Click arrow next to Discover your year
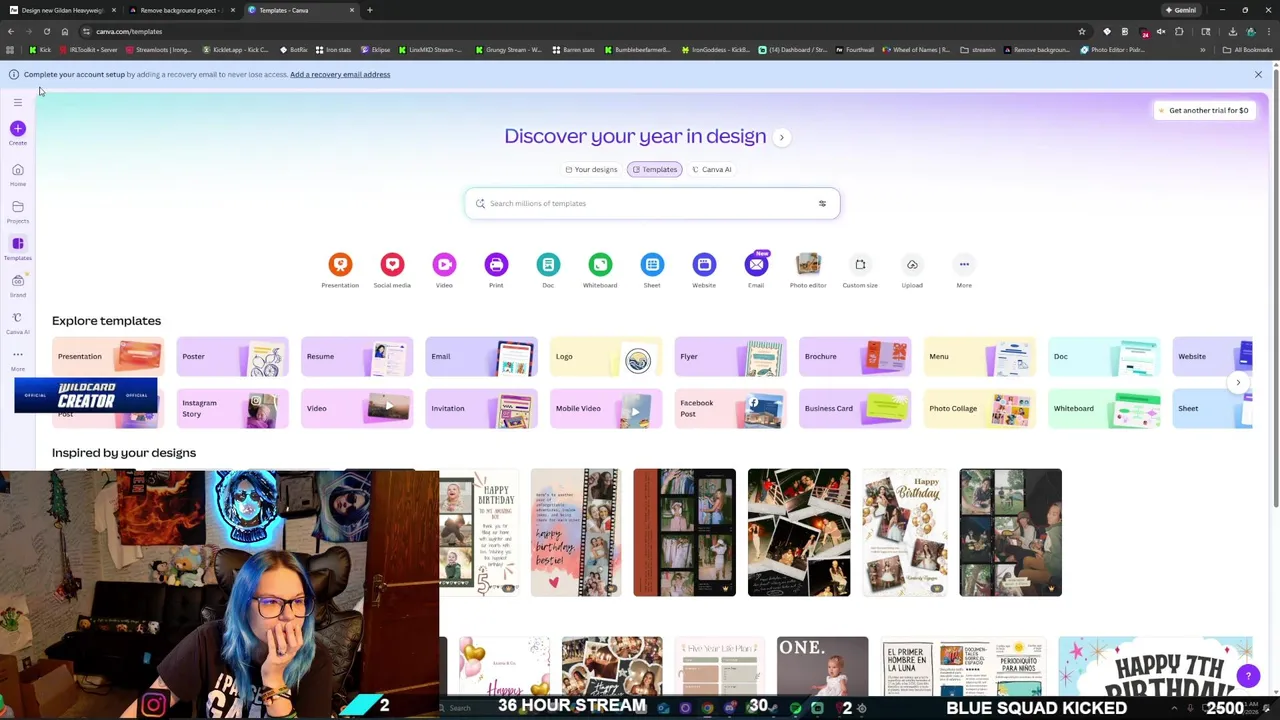Image resolution: width=1280 pixels, height=720 pixels. pos(782,137)
